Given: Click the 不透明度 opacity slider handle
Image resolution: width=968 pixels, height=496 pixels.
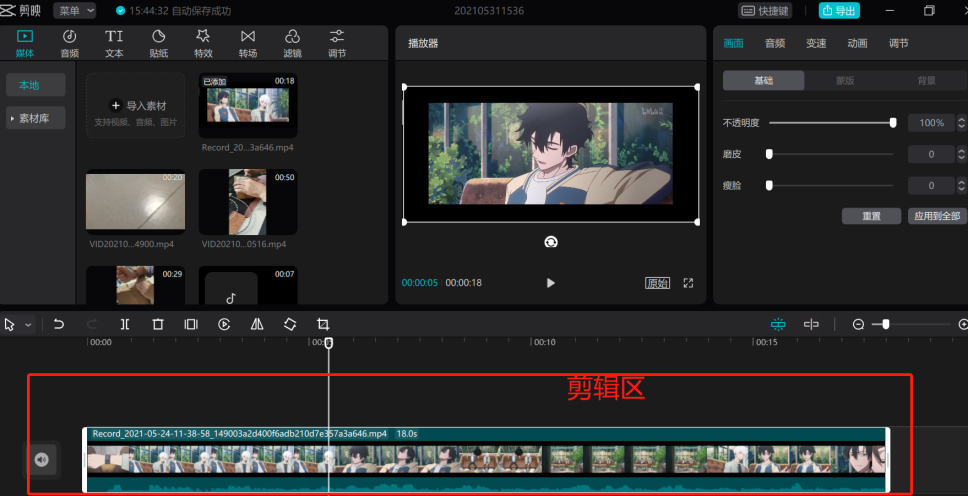Looking at the screenshot, I should [x=893, y=123].
